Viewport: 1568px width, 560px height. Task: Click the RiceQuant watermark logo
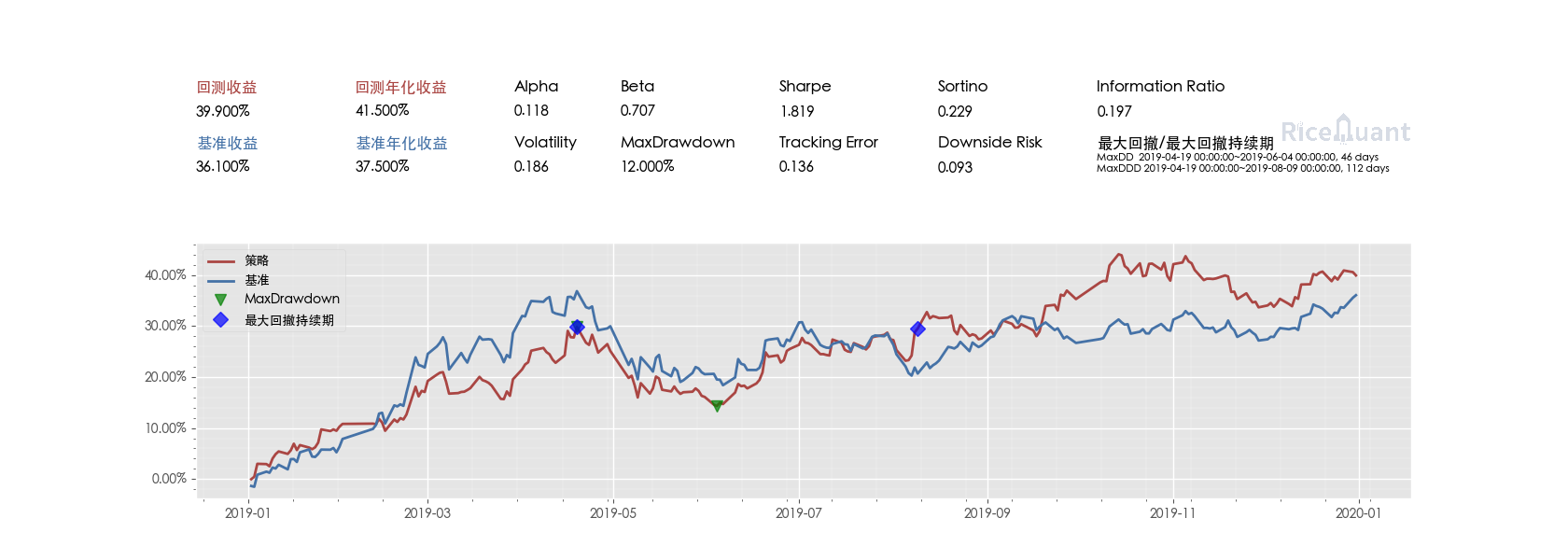pyautogui.click(x=1345, y=131)
